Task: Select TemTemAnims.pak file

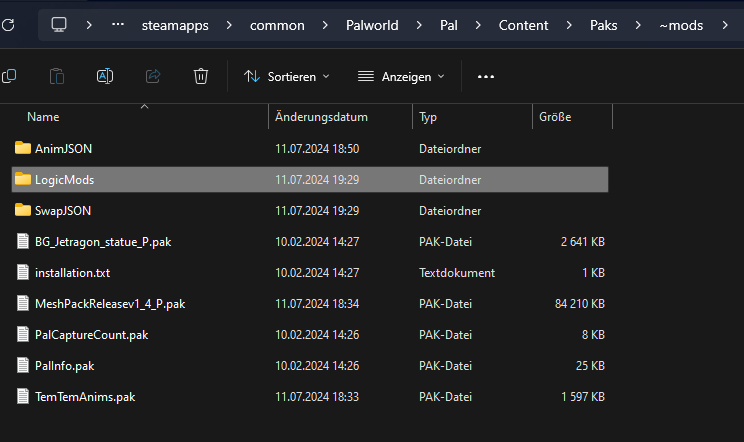Action: tap(85, 397)
